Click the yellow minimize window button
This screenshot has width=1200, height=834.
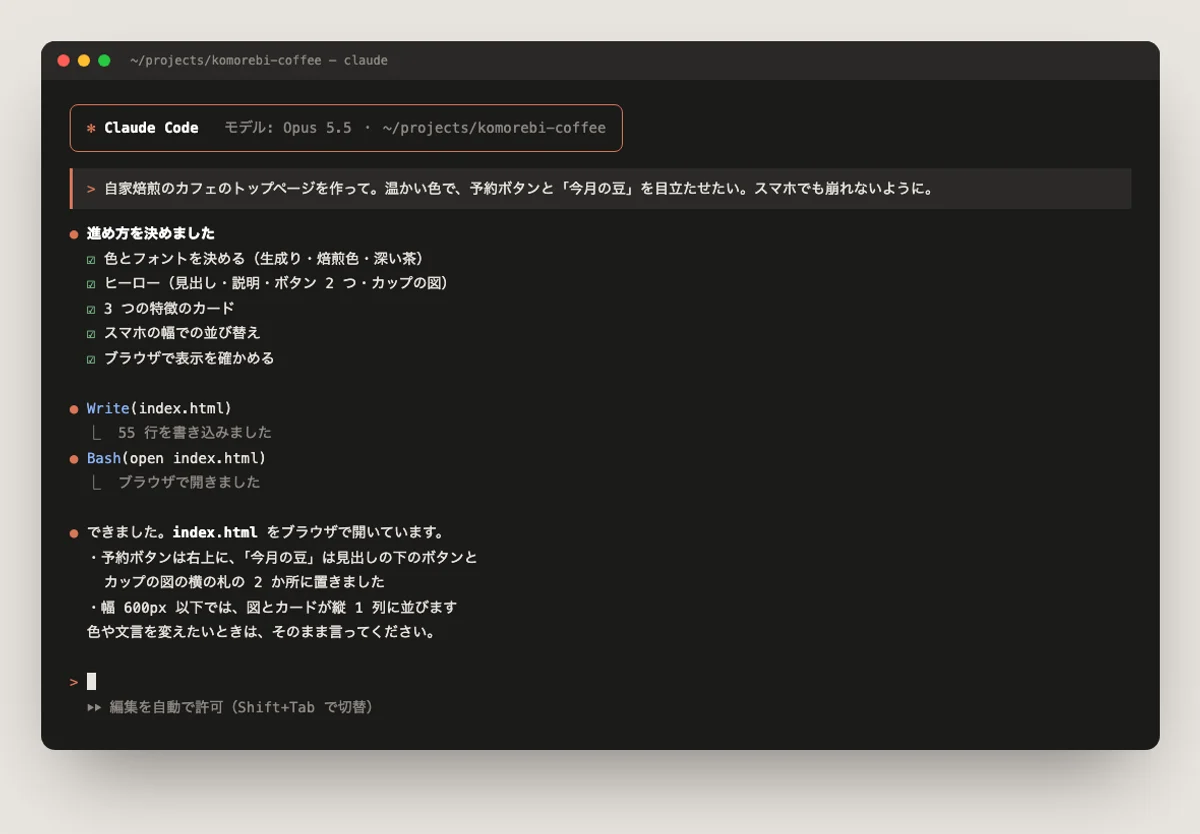point(84,61)
